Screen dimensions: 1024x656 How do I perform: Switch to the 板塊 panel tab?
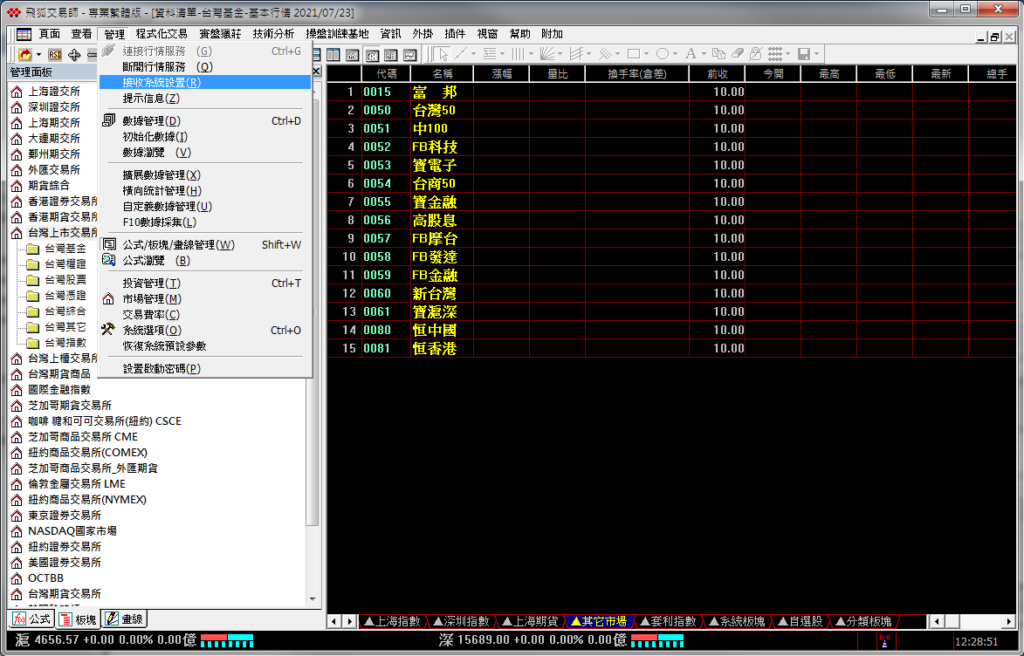pyautogui.click(x=77, y=619)
